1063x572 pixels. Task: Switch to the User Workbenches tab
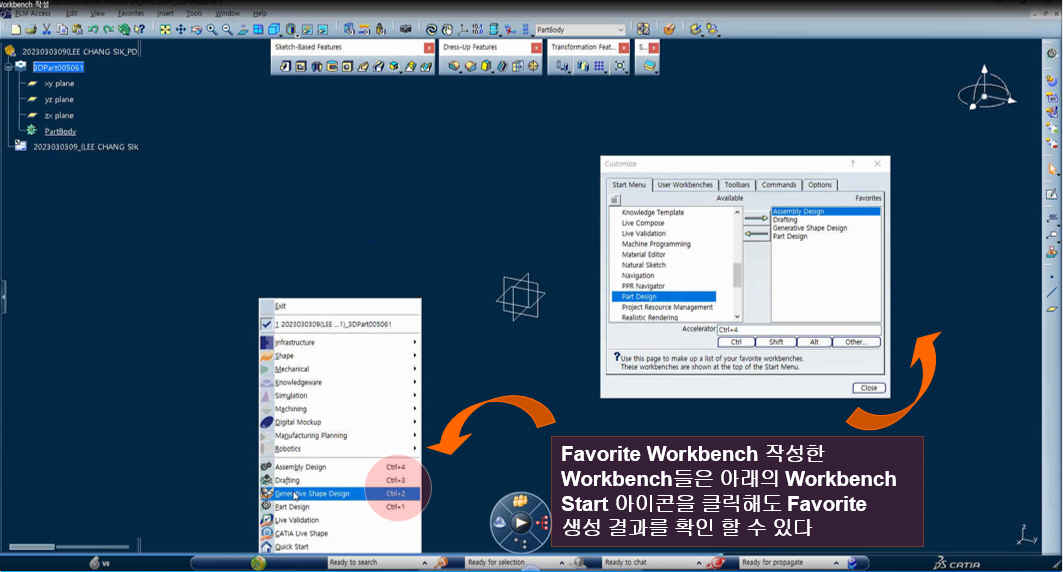pyautogui.click(x=685, y=185)
